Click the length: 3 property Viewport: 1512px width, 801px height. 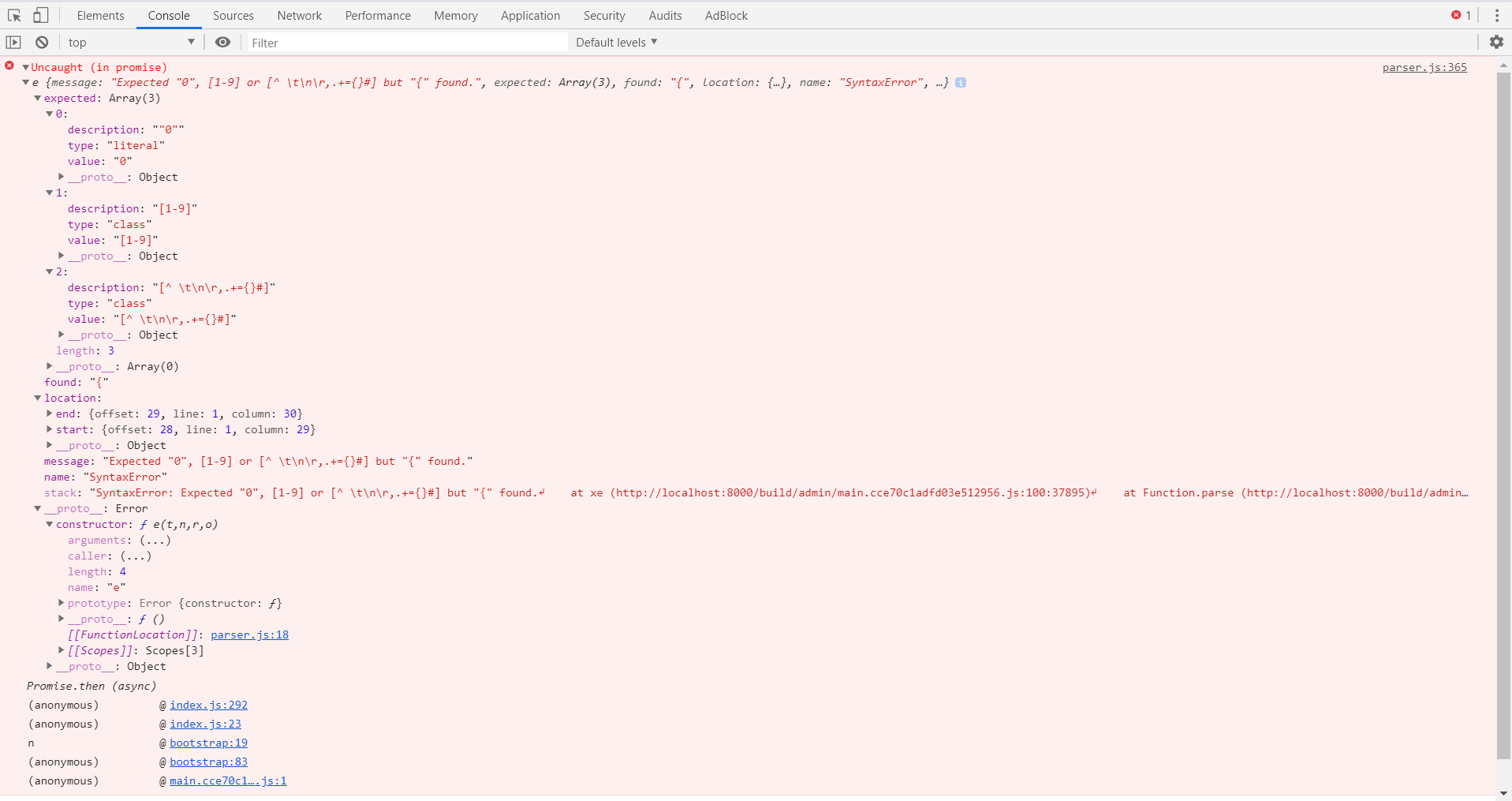(x=85, y=350)
